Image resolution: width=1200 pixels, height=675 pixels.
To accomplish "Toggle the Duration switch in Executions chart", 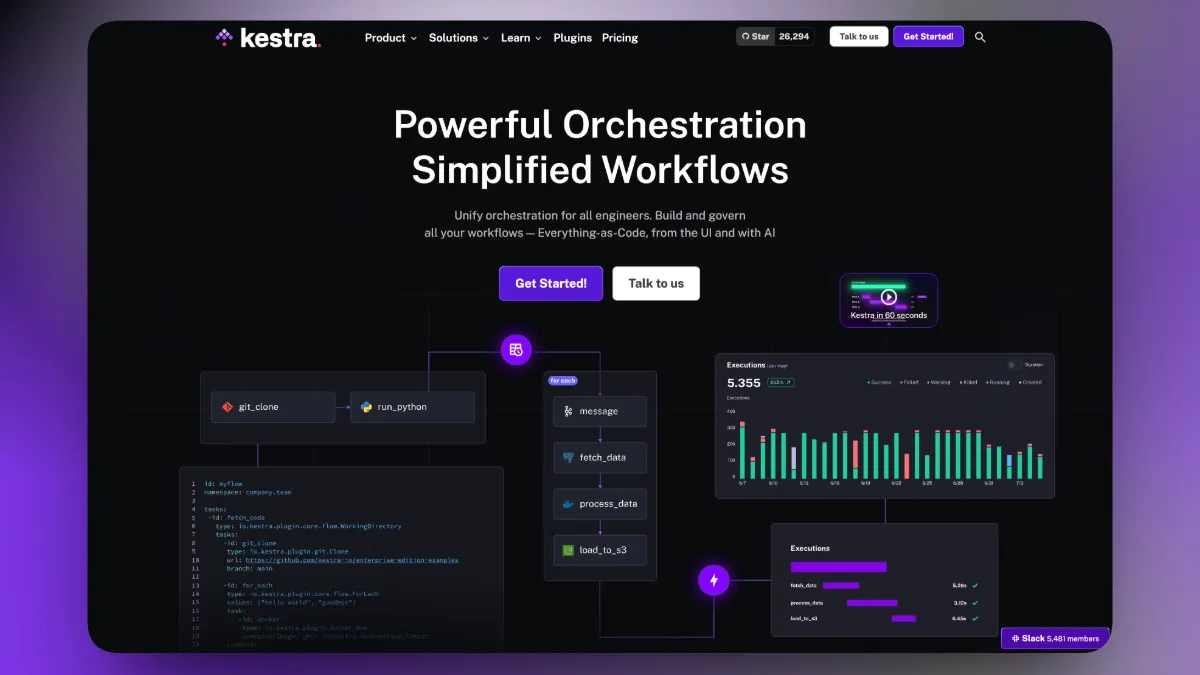I will pyautogui.click(x=1014, y=365).
